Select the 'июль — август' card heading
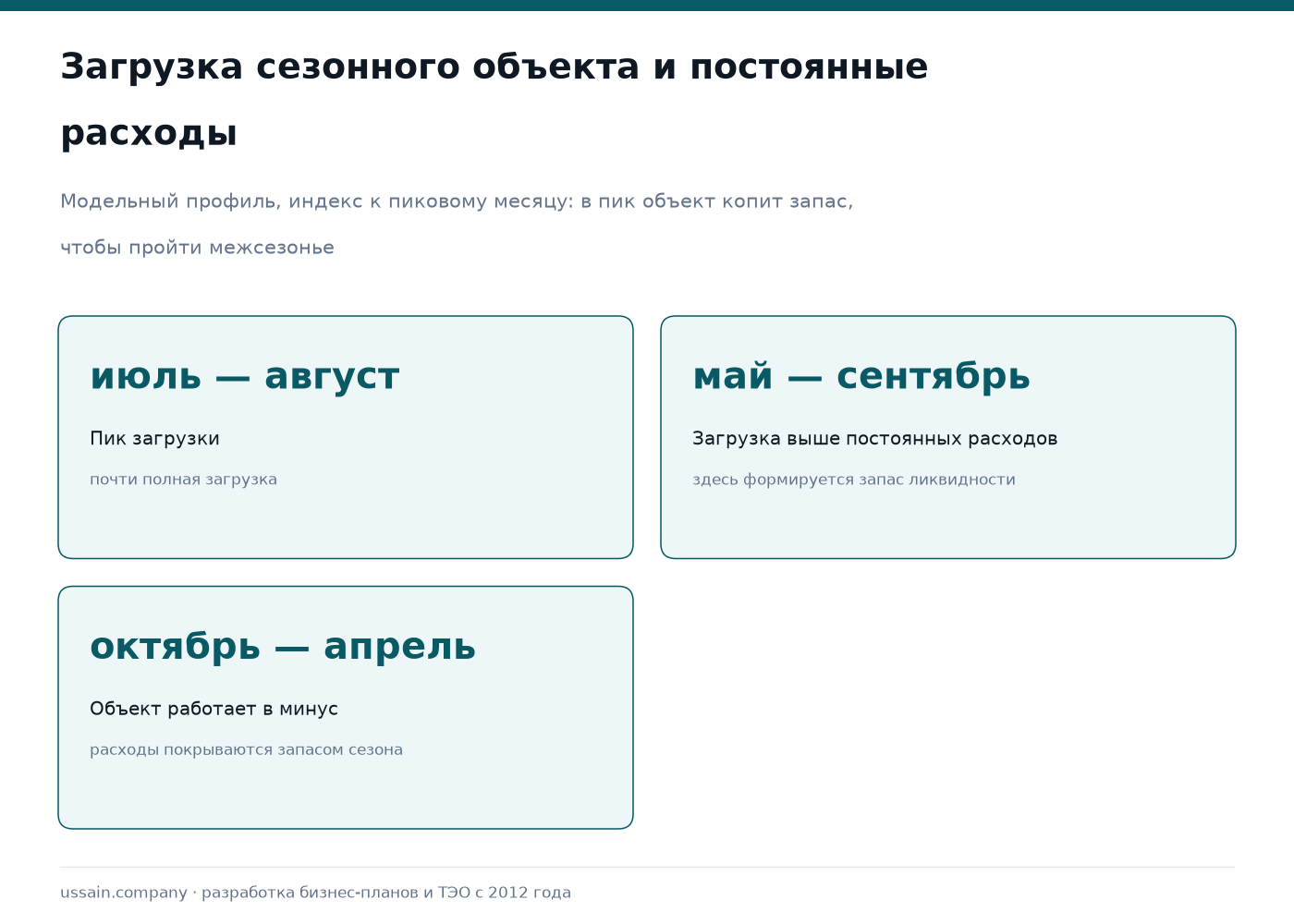The height and width of the screenshot is (924, 1294). (245, 376)
